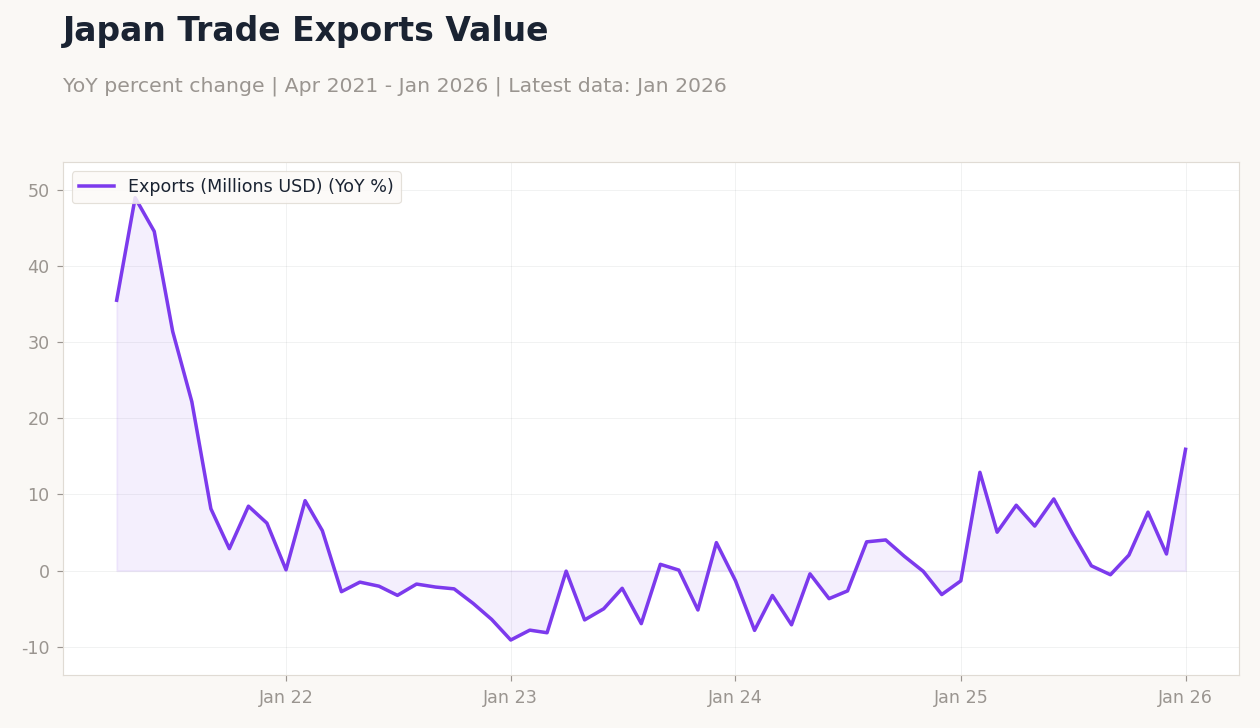Click the y-axis label 20
1260x728 pixels.
[x=38, y=419]
